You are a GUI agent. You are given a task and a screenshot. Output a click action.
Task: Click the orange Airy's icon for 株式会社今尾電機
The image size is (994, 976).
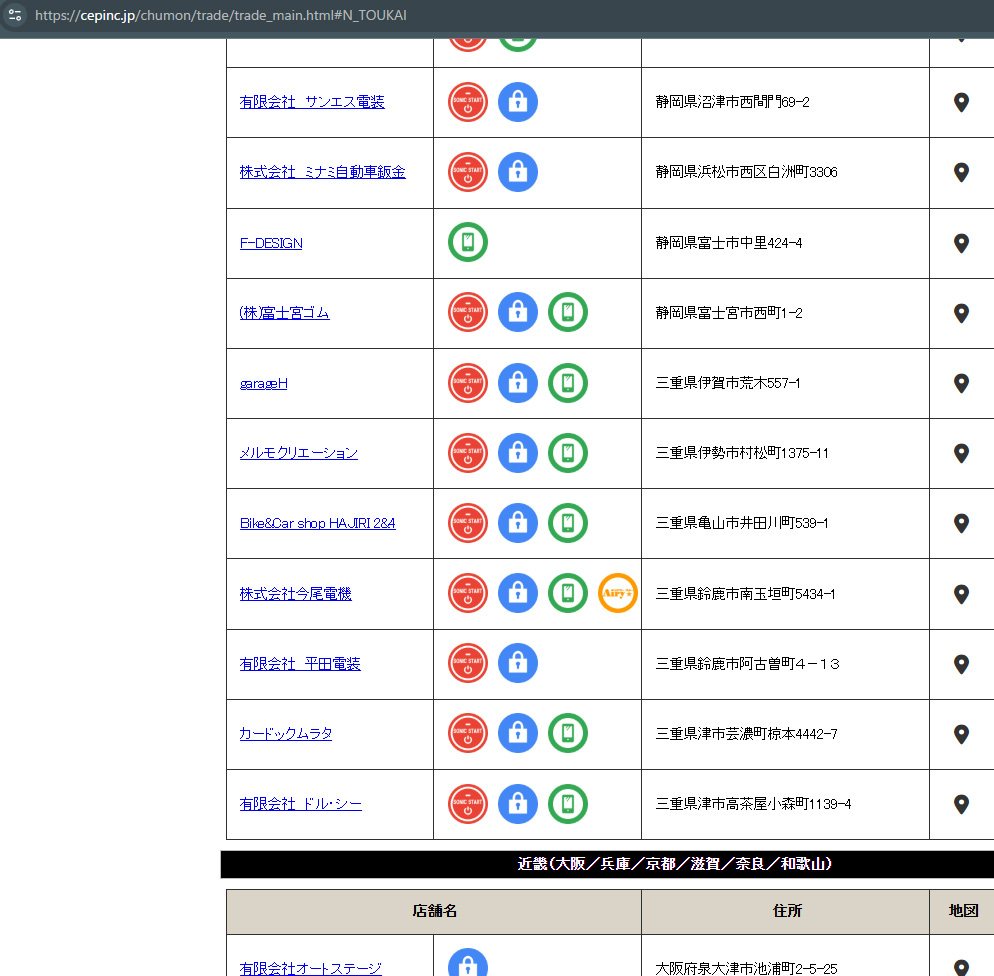617,593
